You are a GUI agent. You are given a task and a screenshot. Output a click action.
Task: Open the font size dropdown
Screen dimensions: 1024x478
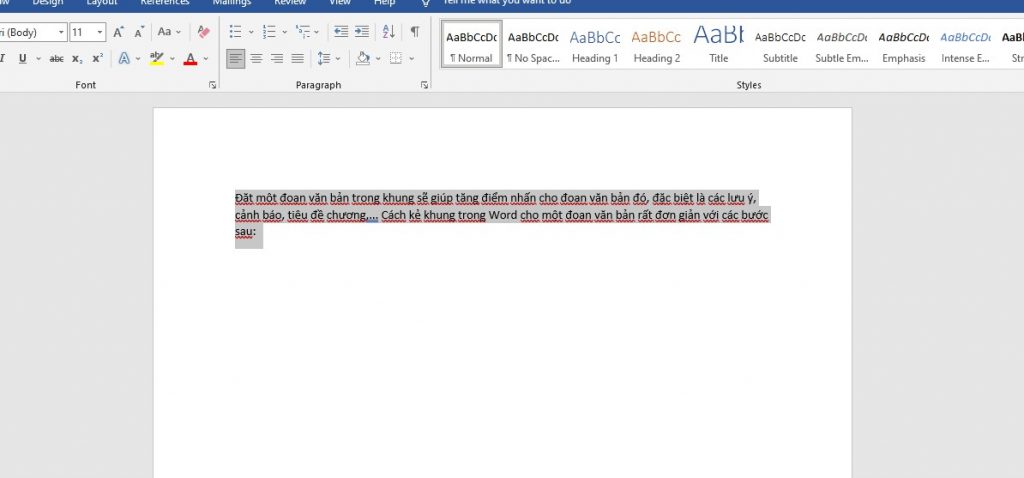click(102, 33)
